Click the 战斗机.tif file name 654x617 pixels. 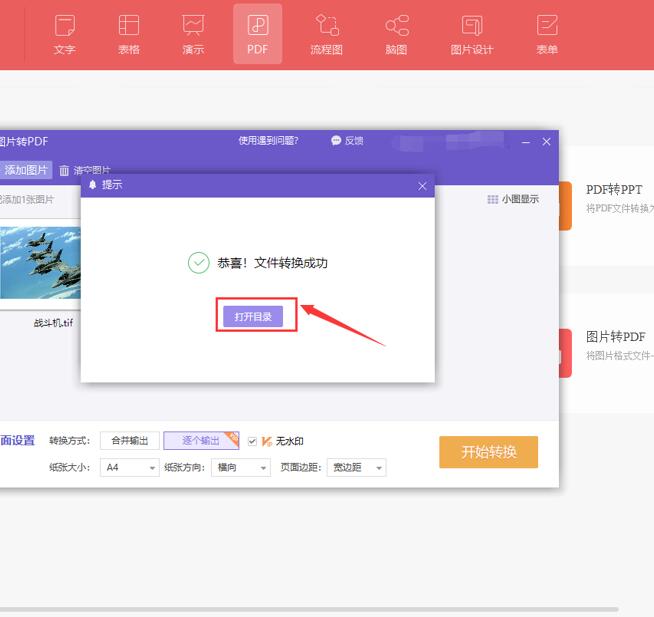tap(53, 322)
